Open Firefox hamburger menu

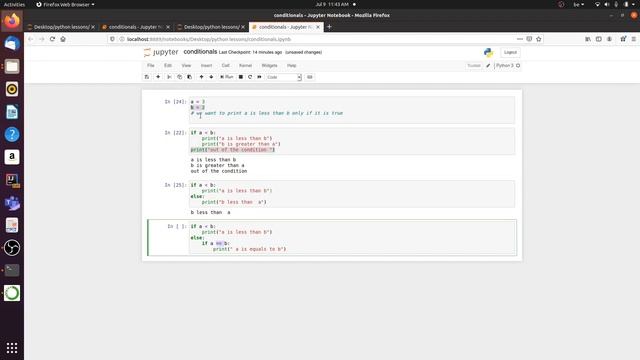[634, 39]
